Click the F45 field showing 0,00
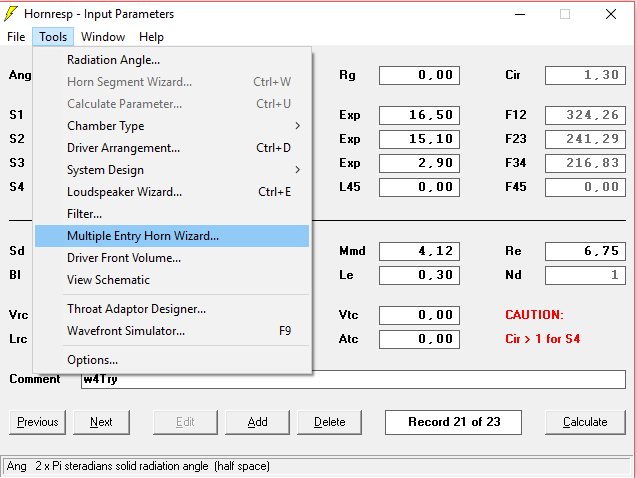This screenshot has width=637, height=478. 585,187
